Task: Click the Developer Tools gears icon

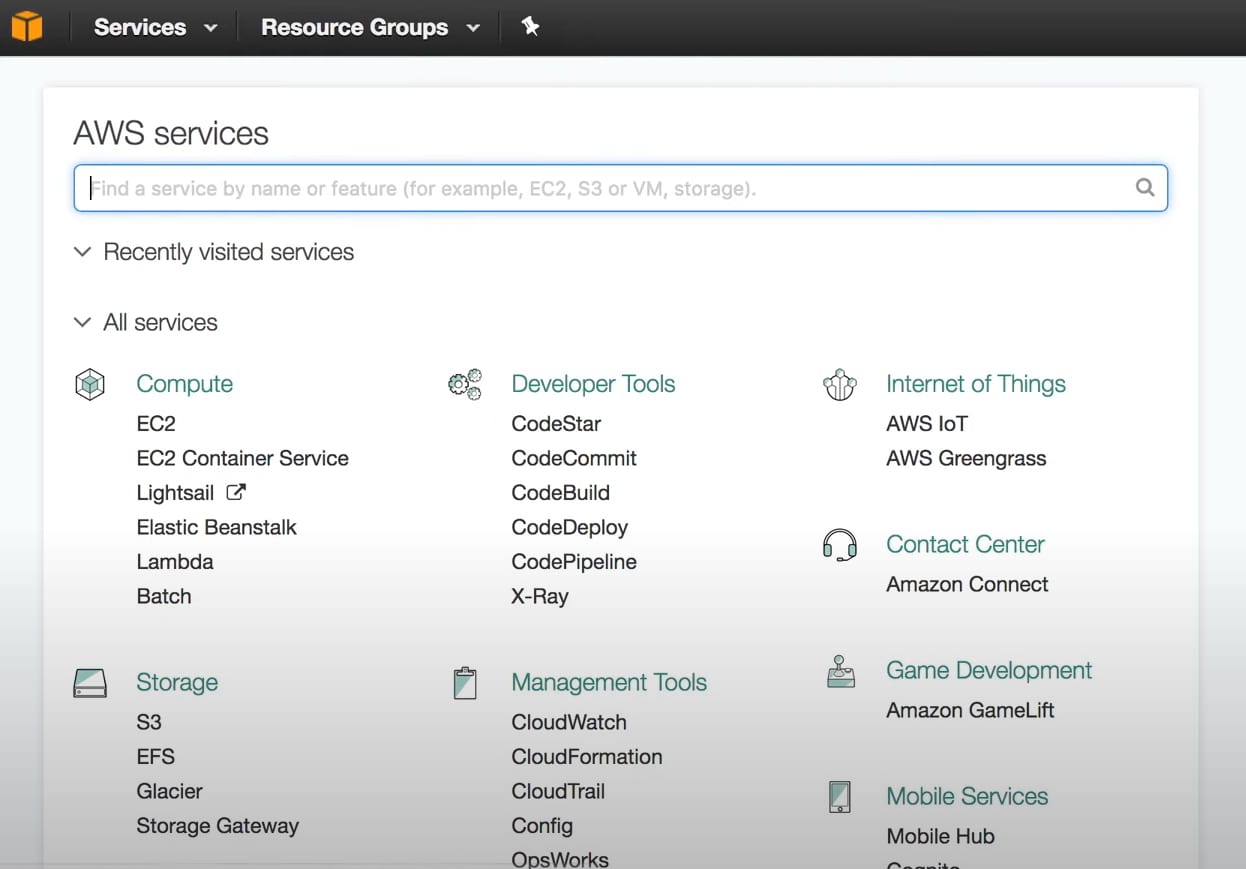Action: [465, 384]
